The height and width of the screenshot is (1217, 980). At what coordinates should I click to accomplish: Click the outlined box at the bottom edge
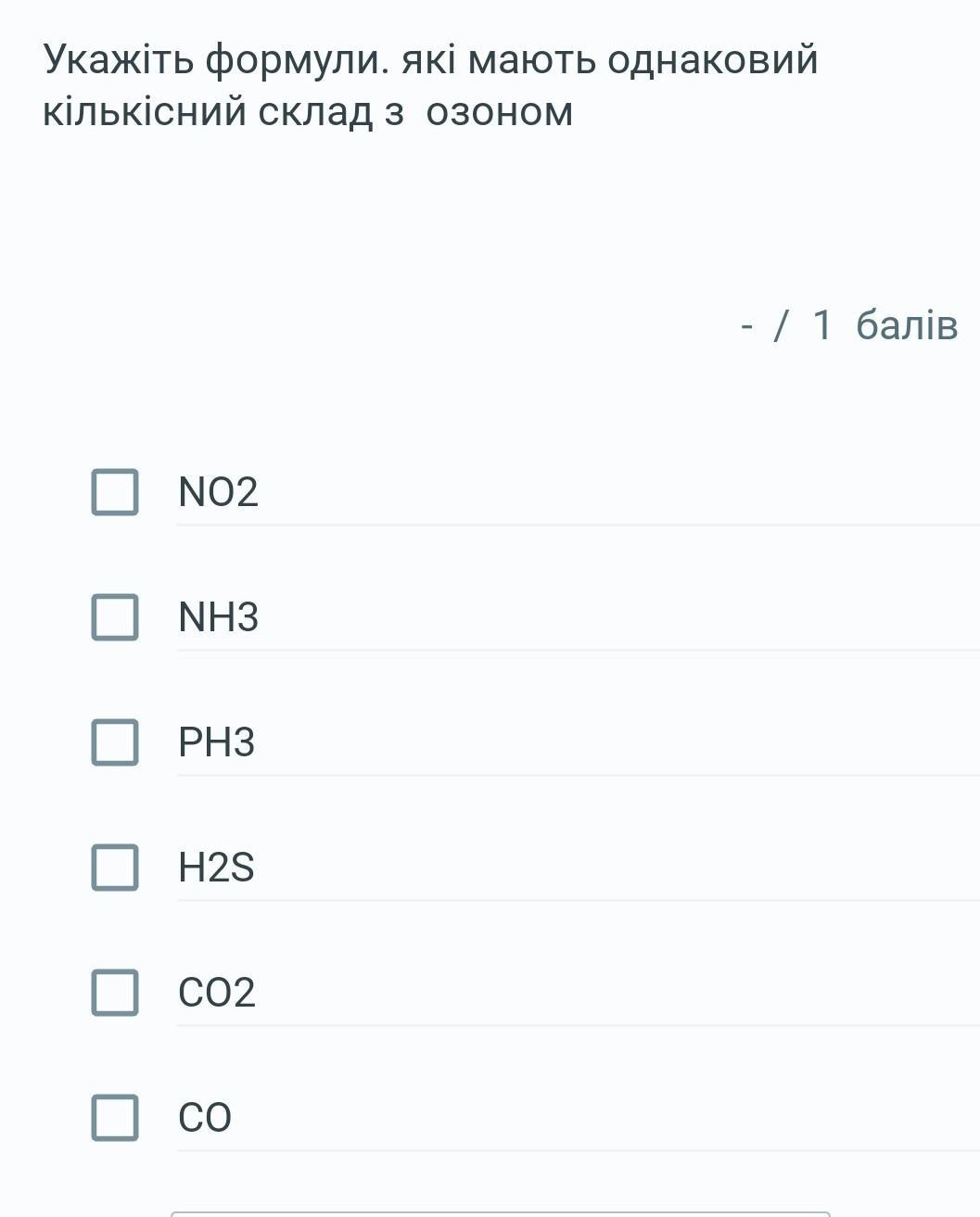pos(500,1213)
